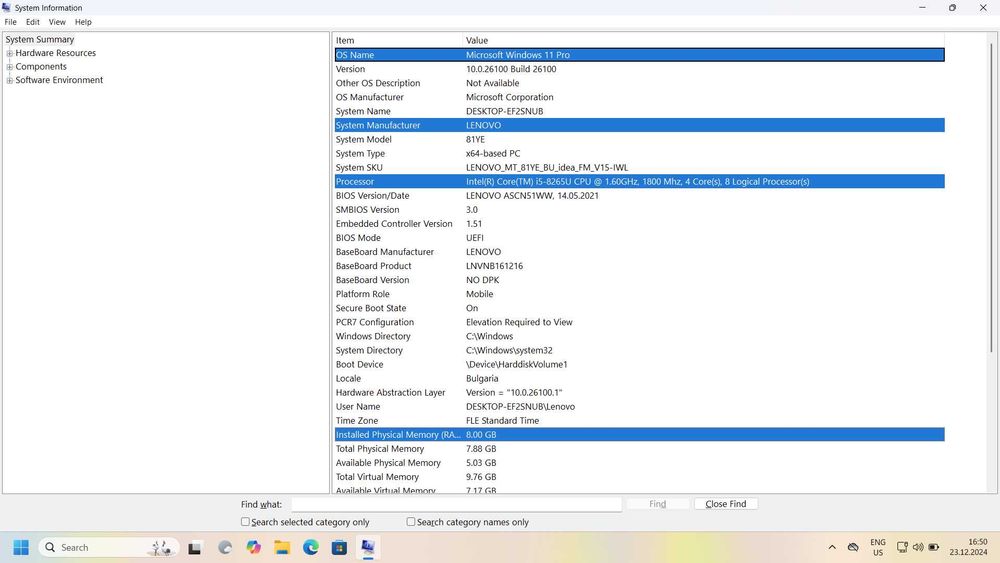Open the volume tray icon
This screenshot has width=1000, height=563.
click(918, 547)
